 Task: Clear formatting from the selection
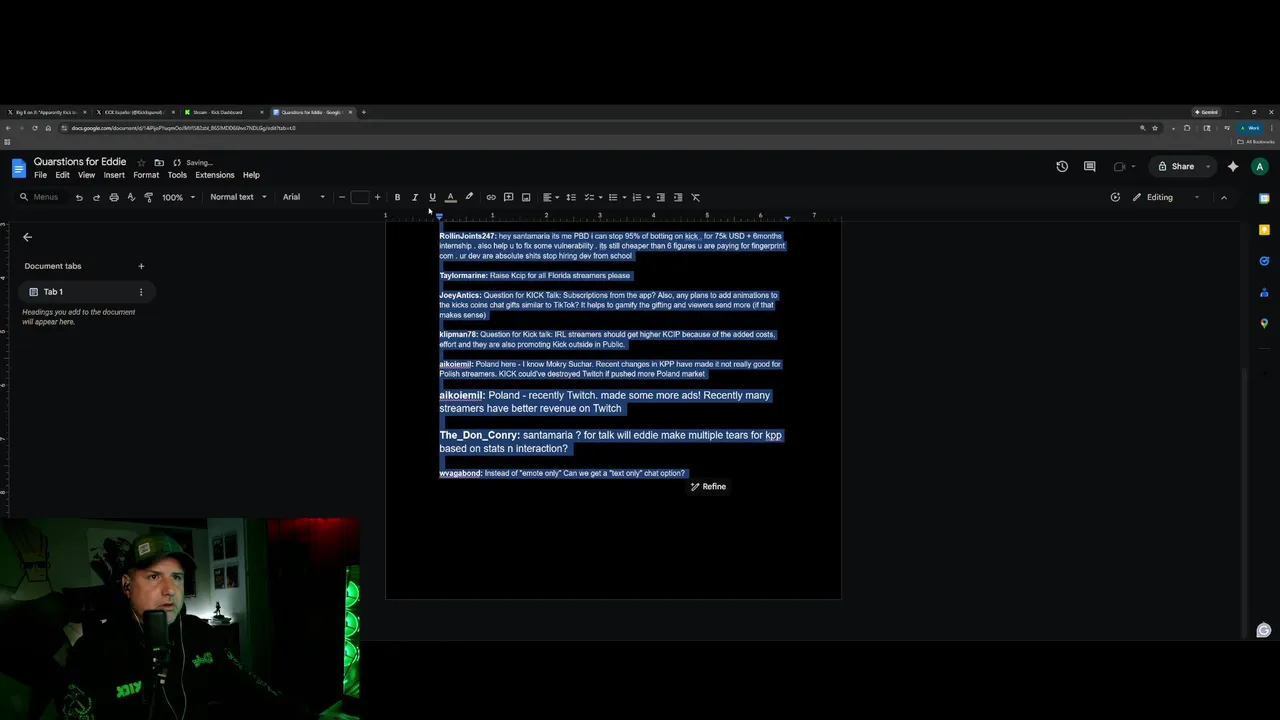696,197
